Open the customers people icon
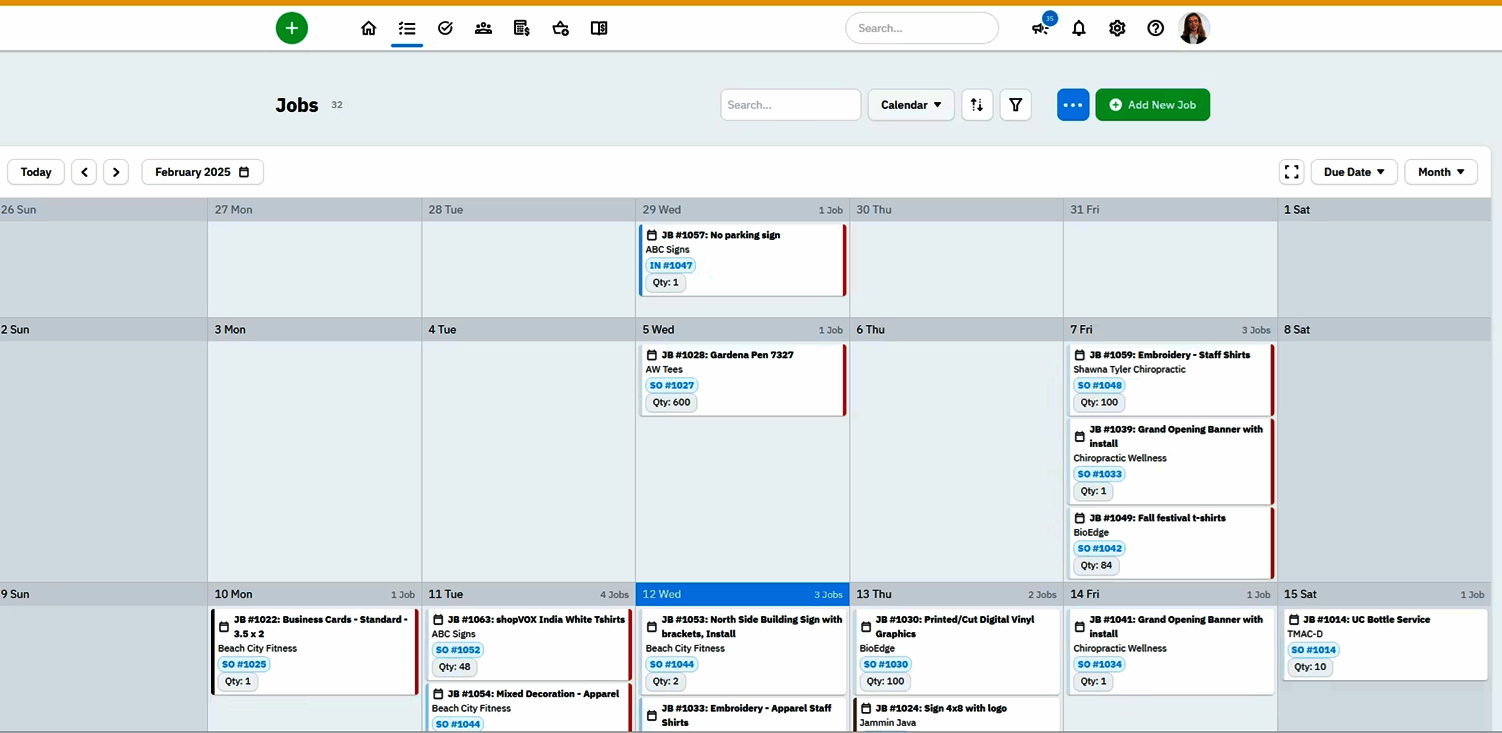This screenshot has width=1502, height=733. (x=483, y=28)
